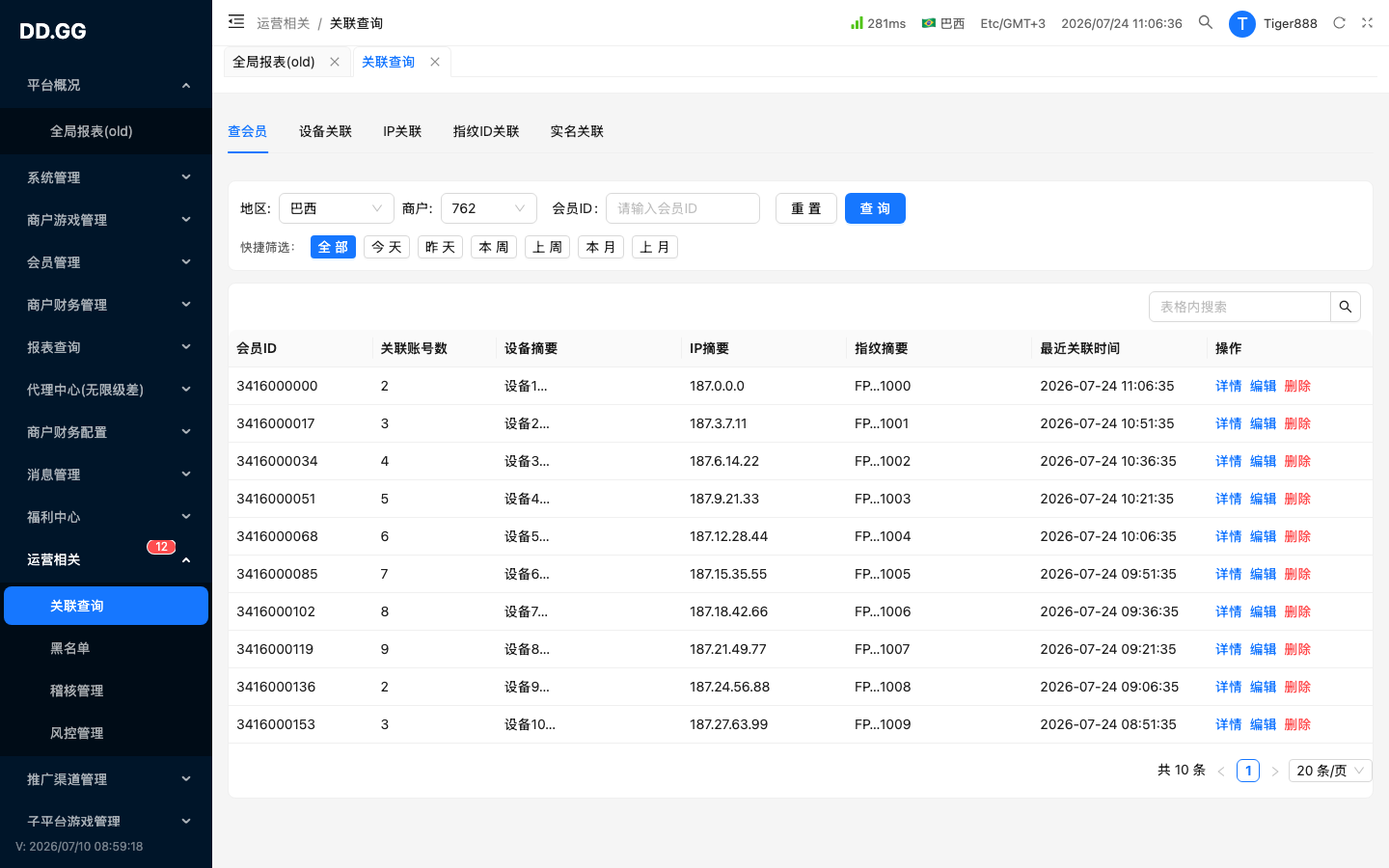
Task: Click the Brazil flag region indicator
Action: 942,23
